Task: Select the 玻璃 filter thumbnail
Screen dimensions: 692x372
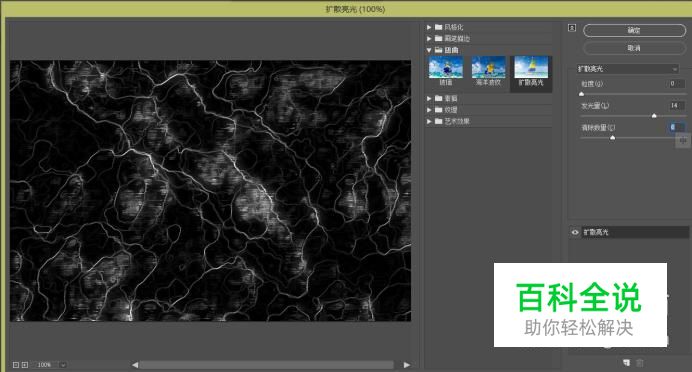Action: pos(446,71)
